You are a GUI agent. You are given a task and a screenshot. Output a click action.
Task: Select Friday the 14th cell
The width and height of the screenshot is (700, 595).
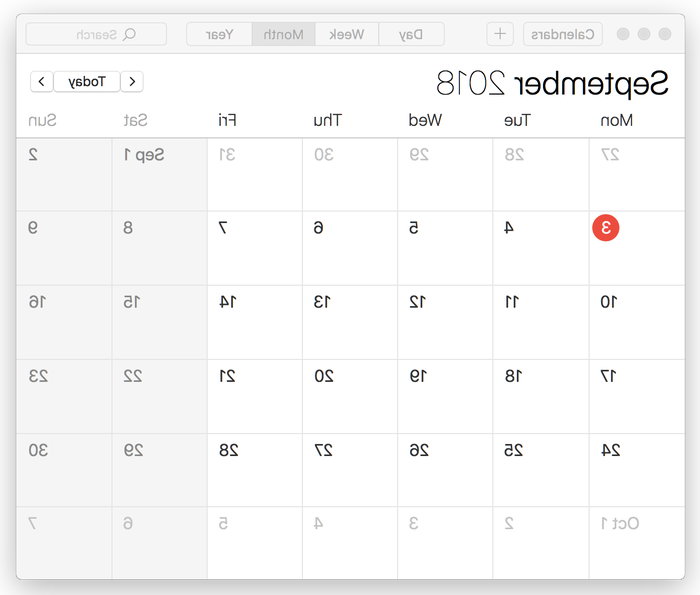254,322
